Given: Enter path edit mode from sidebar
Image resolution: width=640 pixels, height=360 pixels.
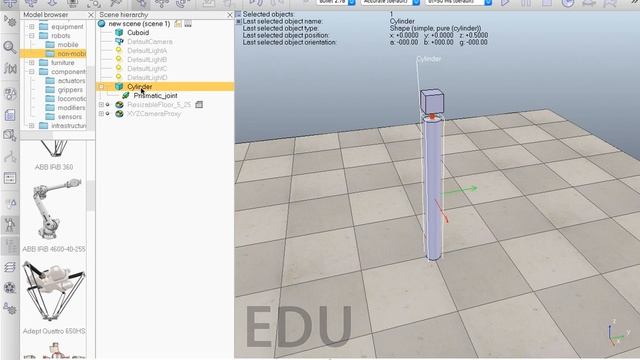Looking at the screenshot, I should point(10,157).
